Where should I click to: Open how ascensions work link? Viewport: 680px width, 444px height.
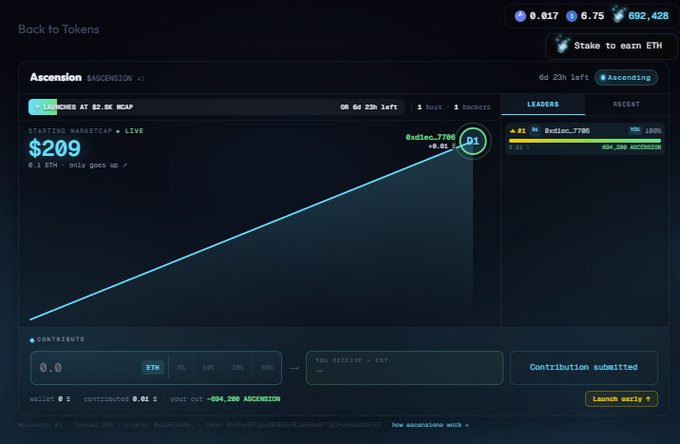pos(430,425)
